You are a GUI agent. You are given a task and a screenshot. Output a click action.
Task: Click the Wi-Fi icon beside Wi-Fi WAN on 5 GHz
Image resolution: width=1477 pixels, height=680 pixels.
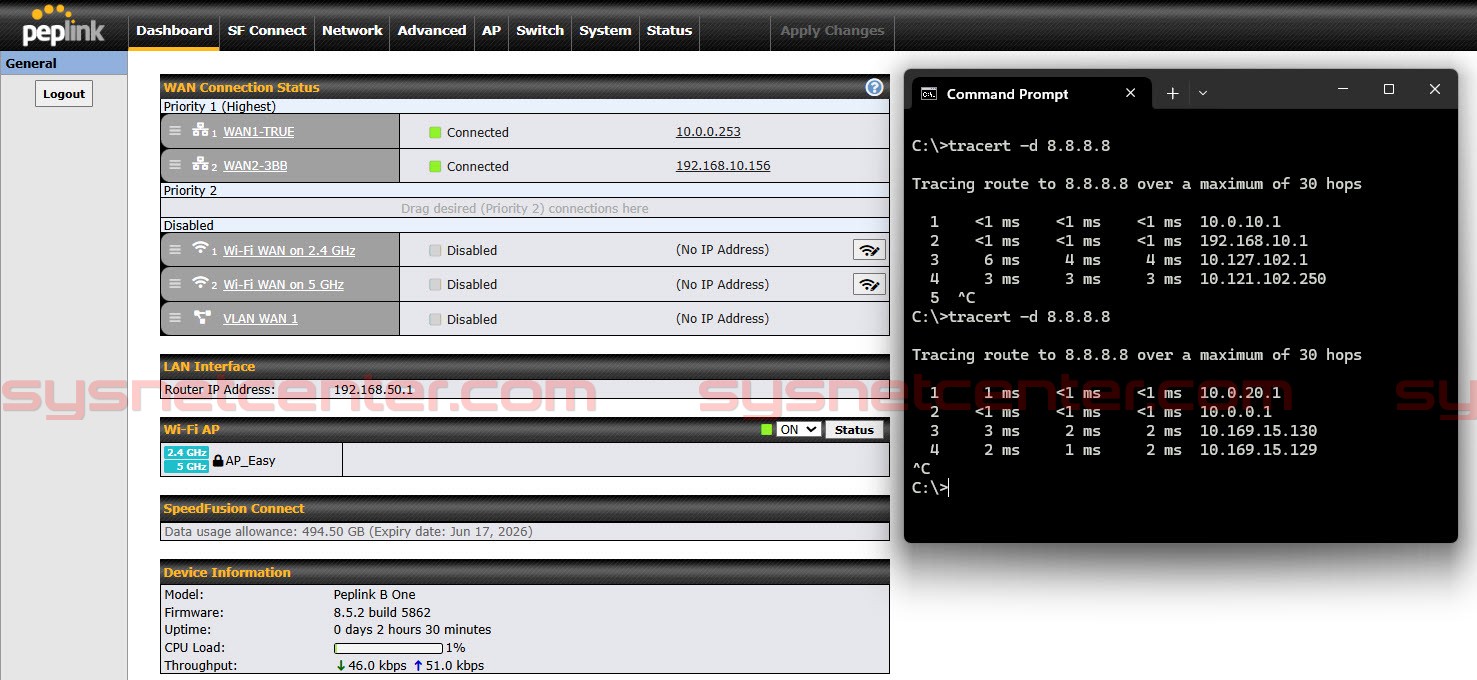pos(201,283)
